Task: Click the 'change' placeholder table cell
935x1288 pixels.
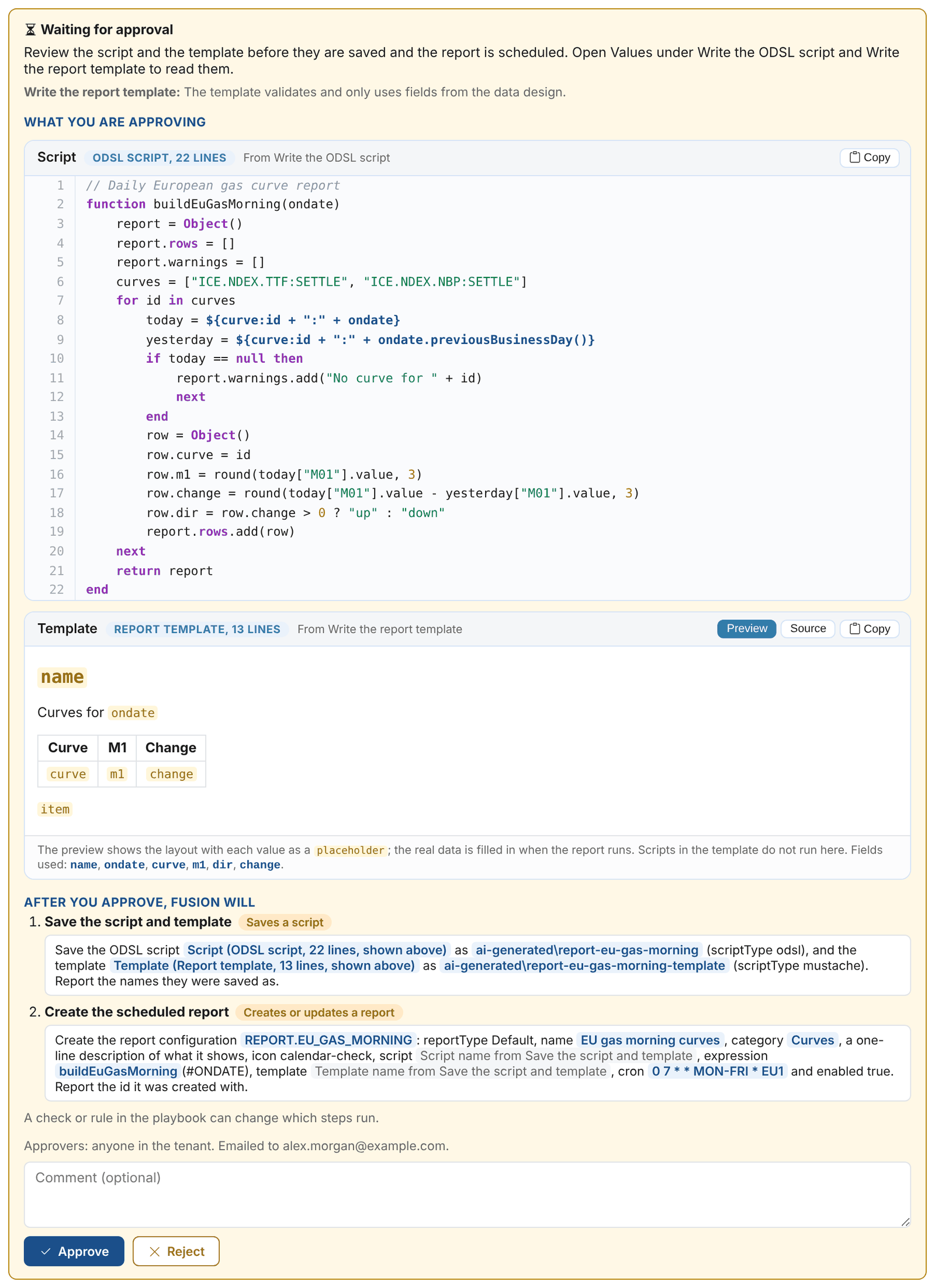Action: [171, 774]
